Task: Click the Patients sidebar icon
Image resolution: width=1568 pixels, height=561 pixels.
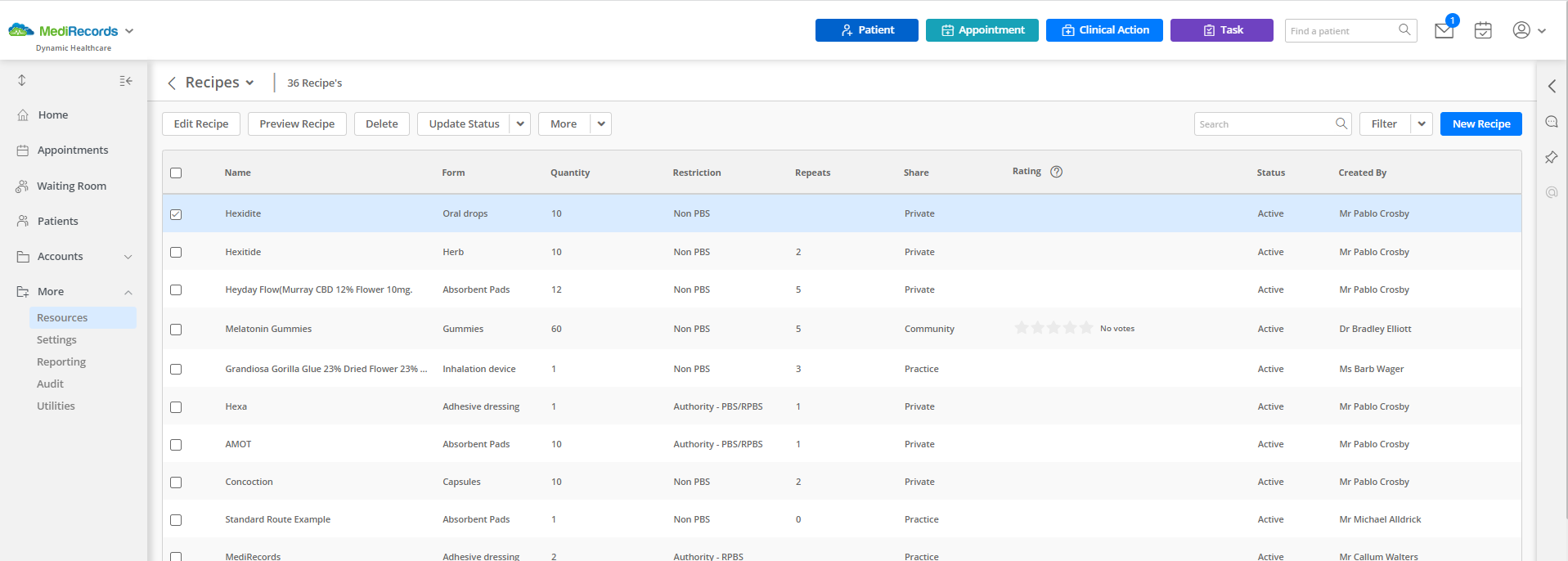Action: (x=23, y=221)
